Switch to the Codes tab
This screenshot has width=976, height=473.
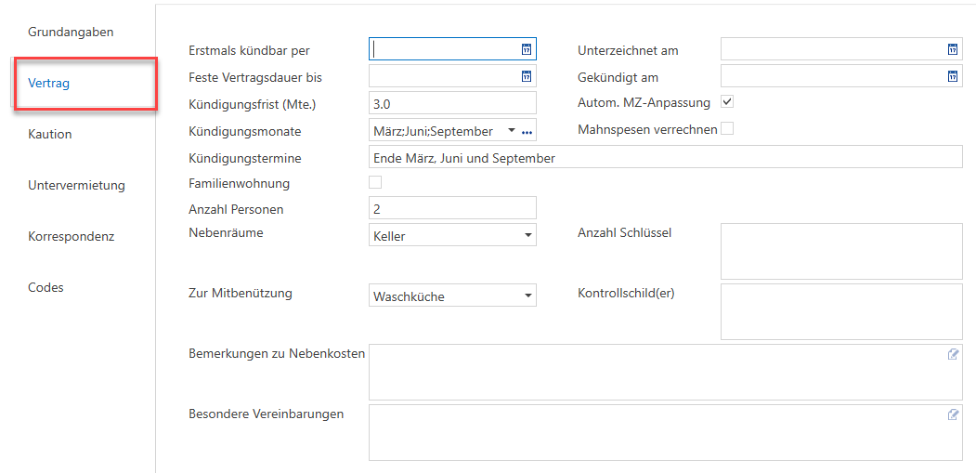tap(45, 288)
